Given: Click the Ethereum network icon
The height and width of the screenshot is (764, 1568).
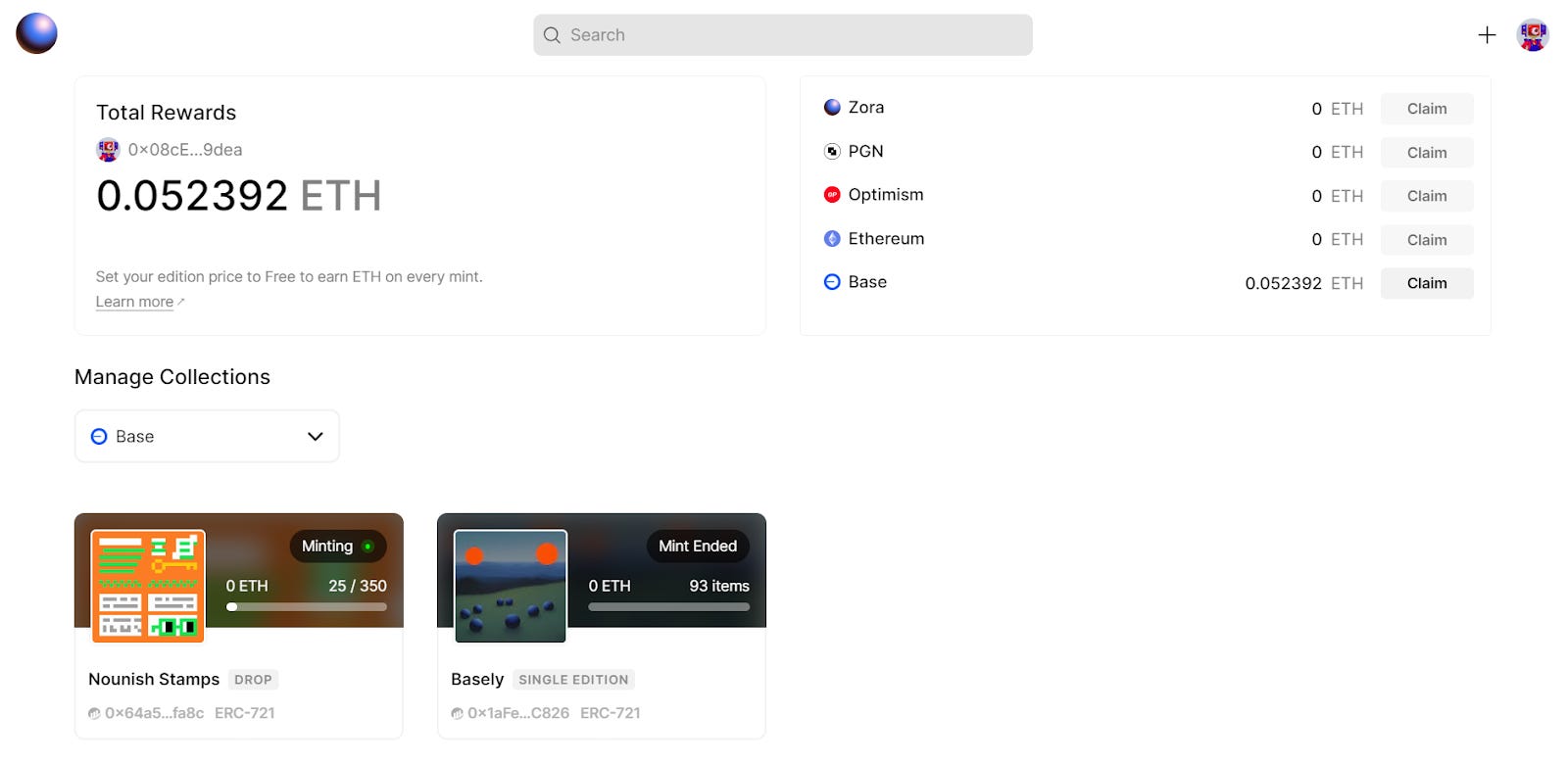Looking at the screenshot, I should pyautogui.click(x=832, y=238).
